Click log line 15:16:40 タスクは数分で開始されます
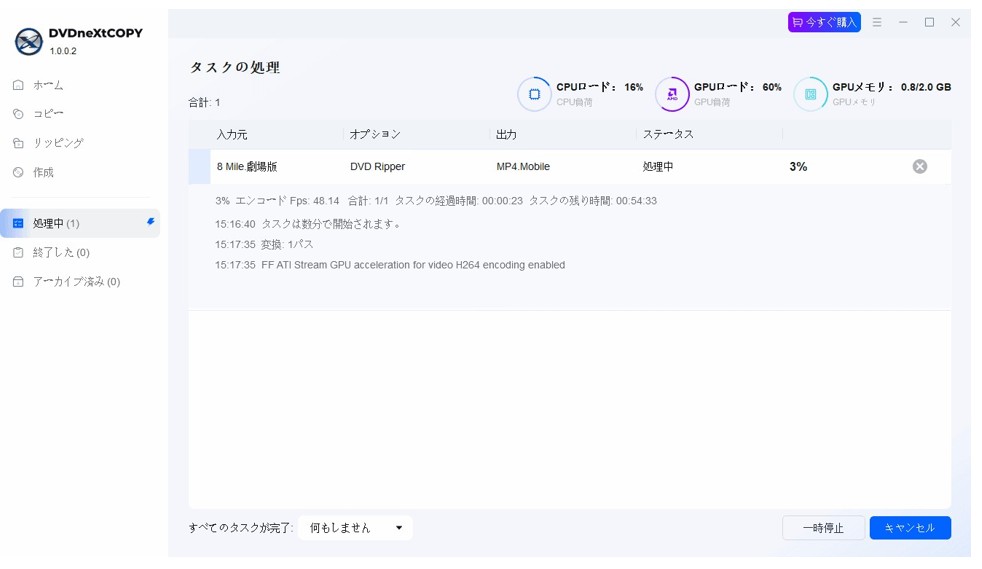The width and height of the screenshot is (982, 569). tap(308, 224)
